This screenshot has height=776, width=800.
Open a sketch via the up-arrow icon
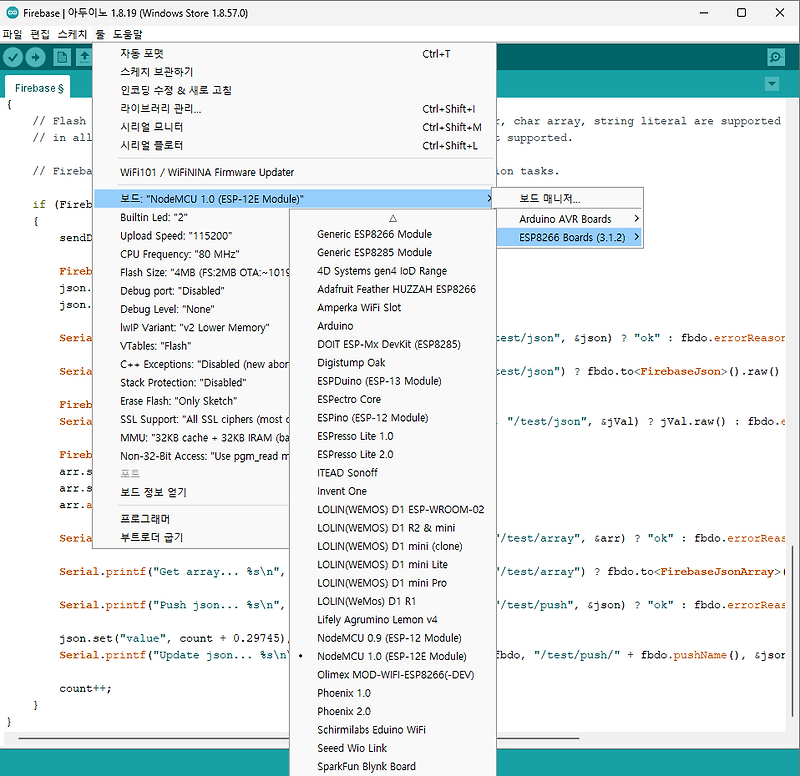[85, 57]
